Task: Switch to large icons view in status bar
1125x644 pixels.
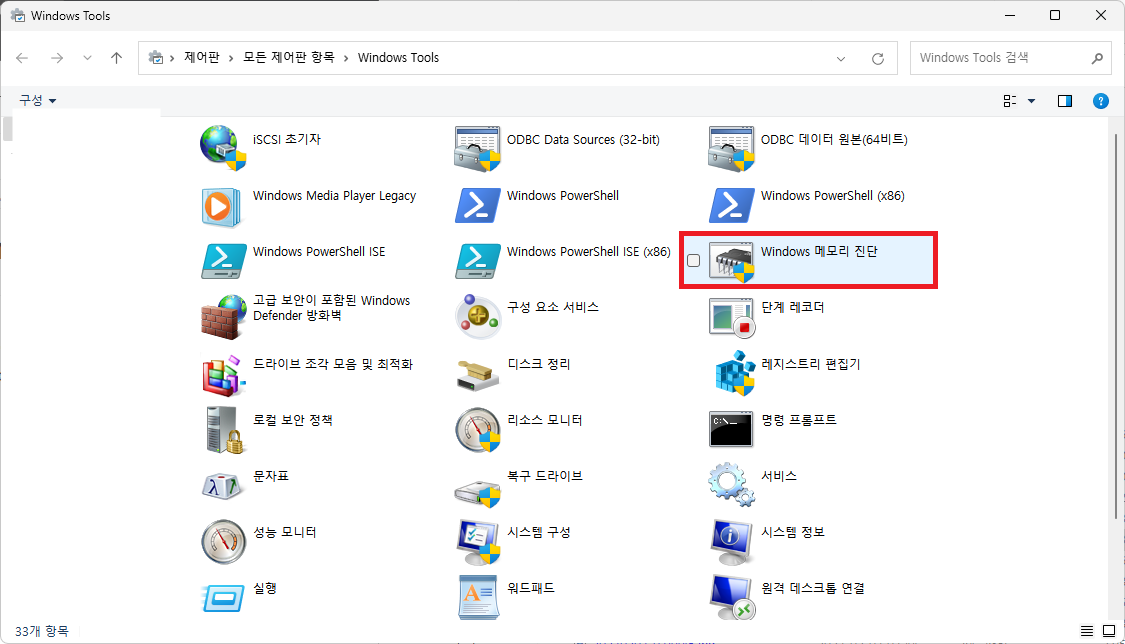Action: (1108, 631)
